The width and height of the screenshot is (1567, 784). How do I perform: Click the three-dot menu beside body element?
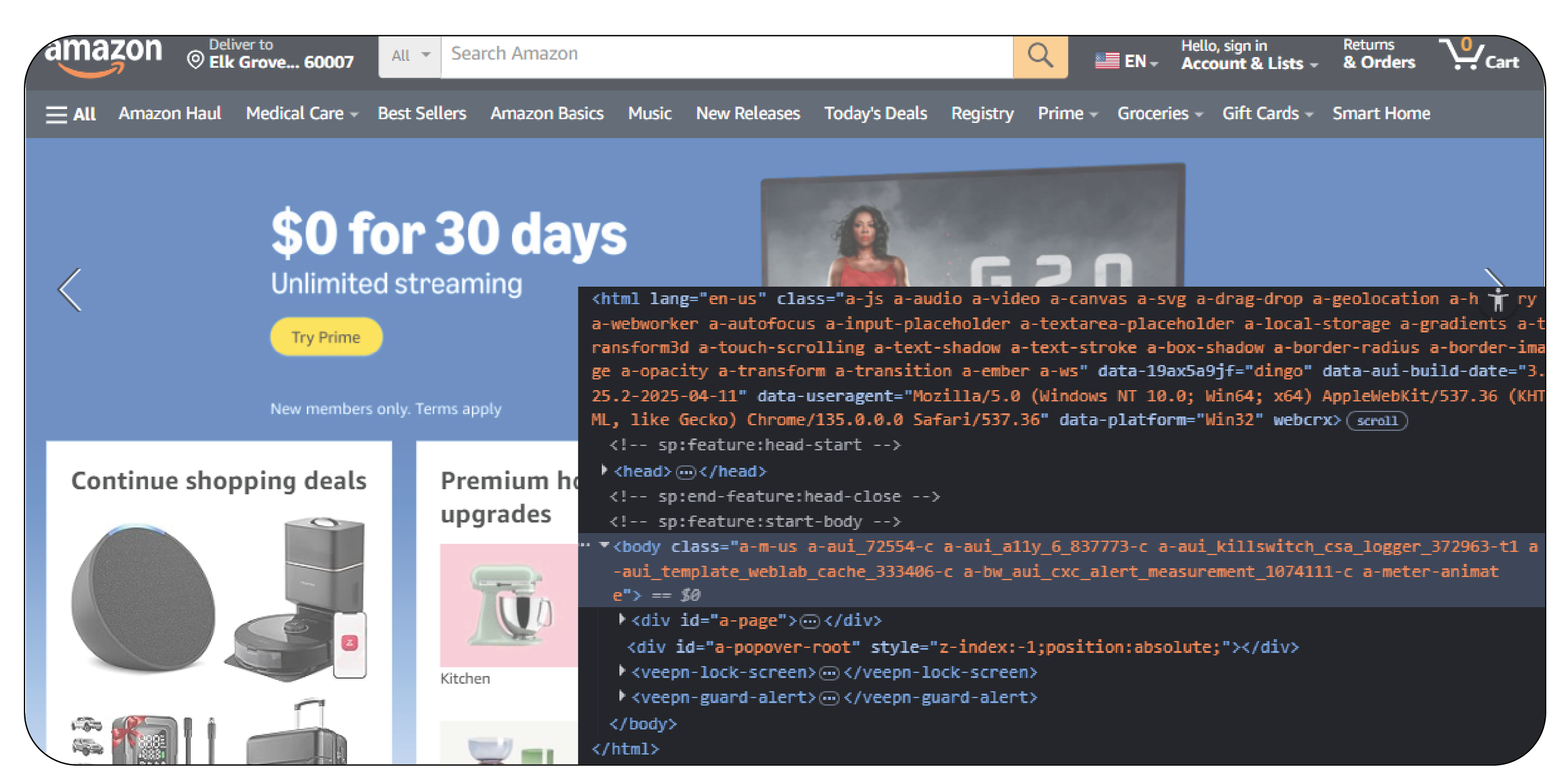(x=585, y=546)
